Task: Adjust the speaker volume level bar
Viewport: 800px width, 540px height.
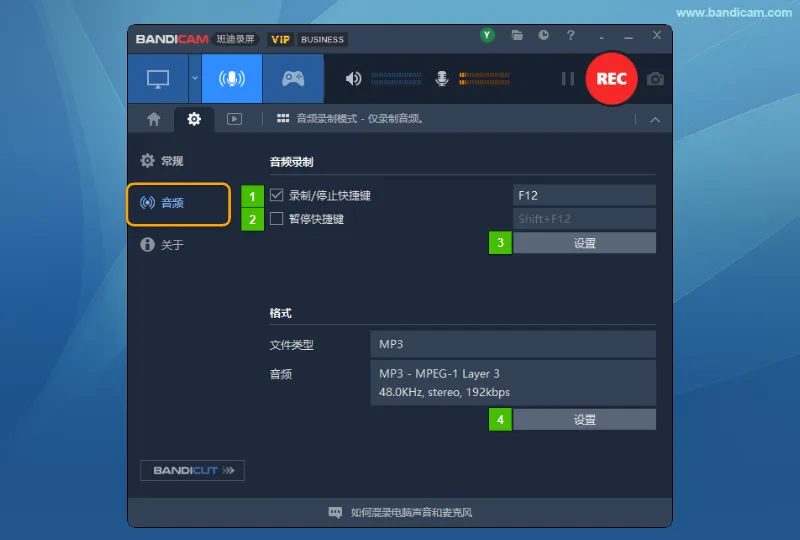Action: pyautogui.click(x=396, y=79)
